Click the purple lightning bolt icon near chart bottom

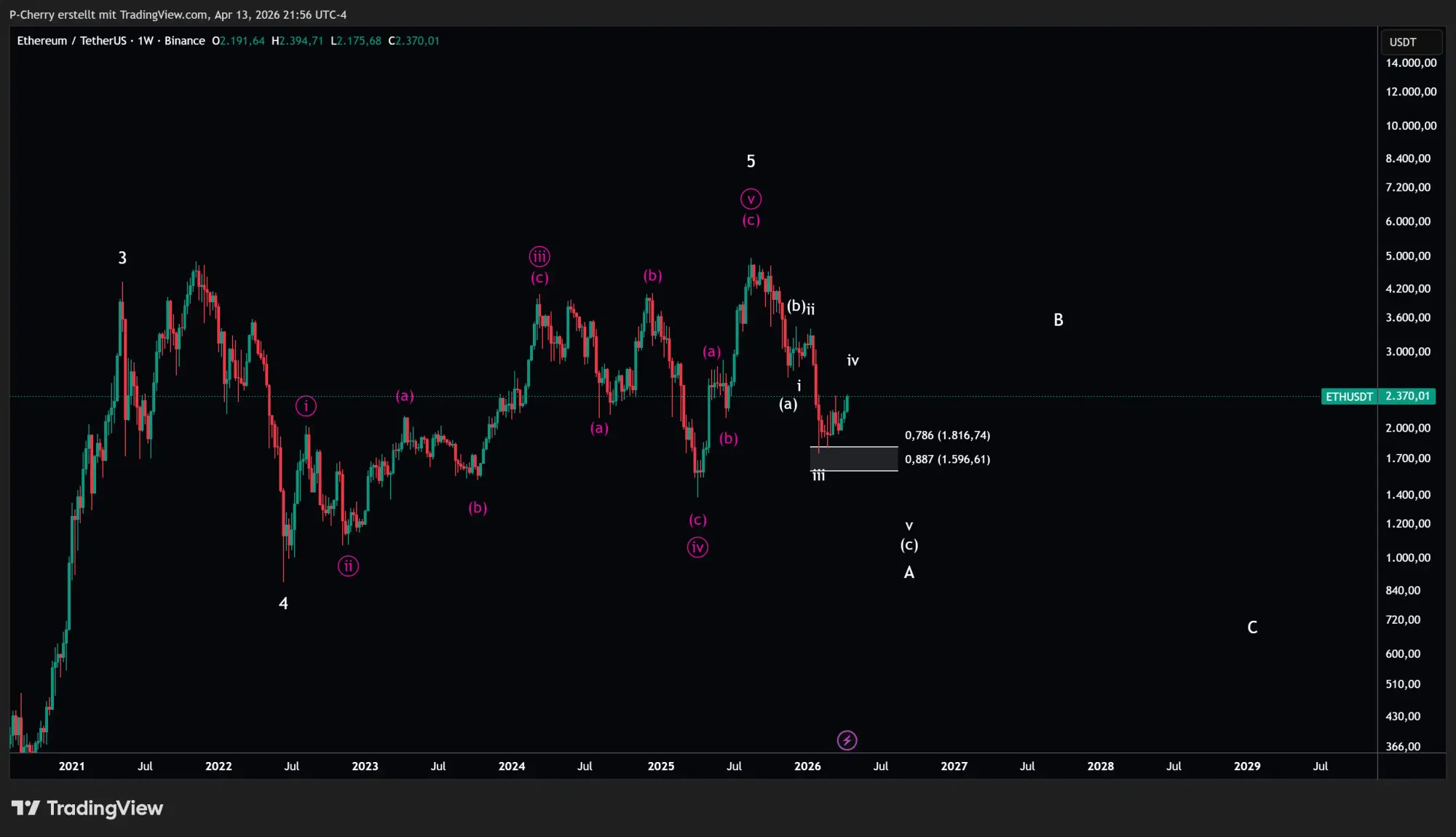click(847, 739)
